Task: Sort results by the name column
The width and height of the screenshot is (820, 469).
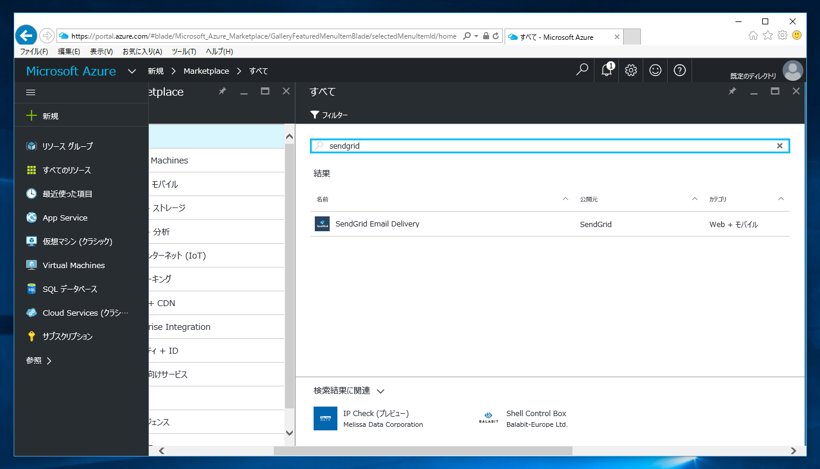Action: (x=323, y=199)
